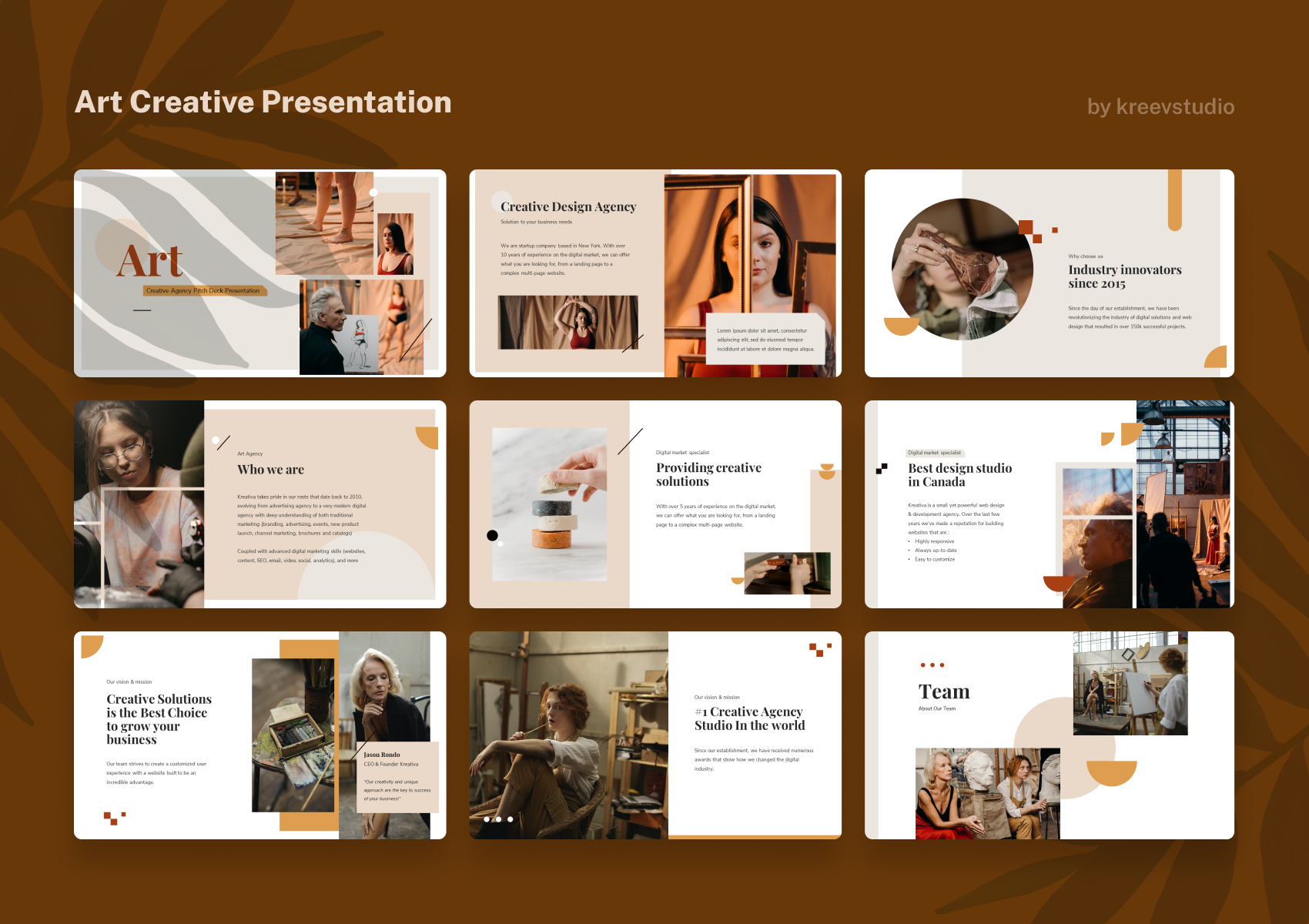Viewport: 1309px width, 924px height.
Task: Click the Creative Design Agency heading
Action: (567, 206)
